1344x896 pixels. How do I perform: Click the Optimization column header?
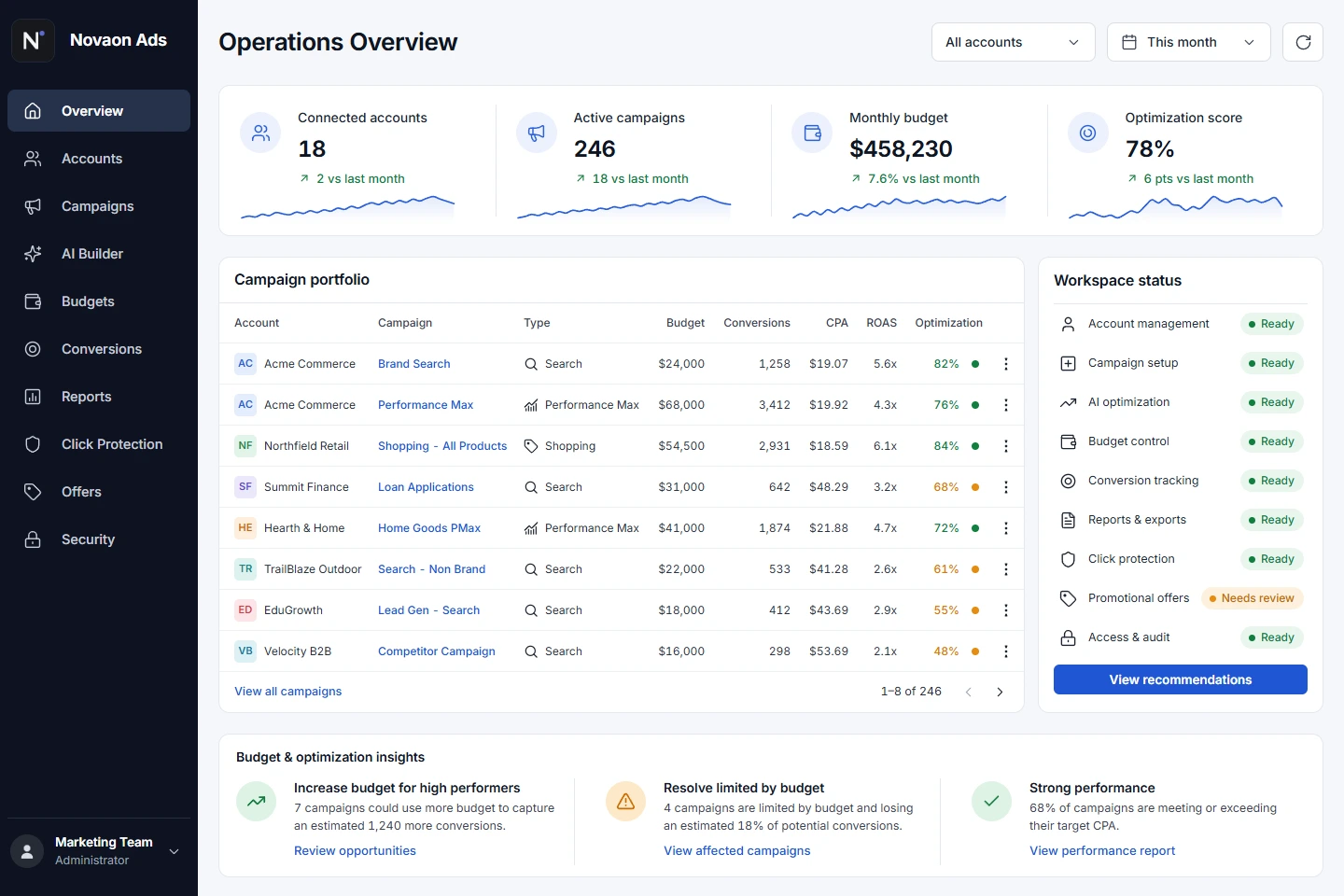coord(948,323)
